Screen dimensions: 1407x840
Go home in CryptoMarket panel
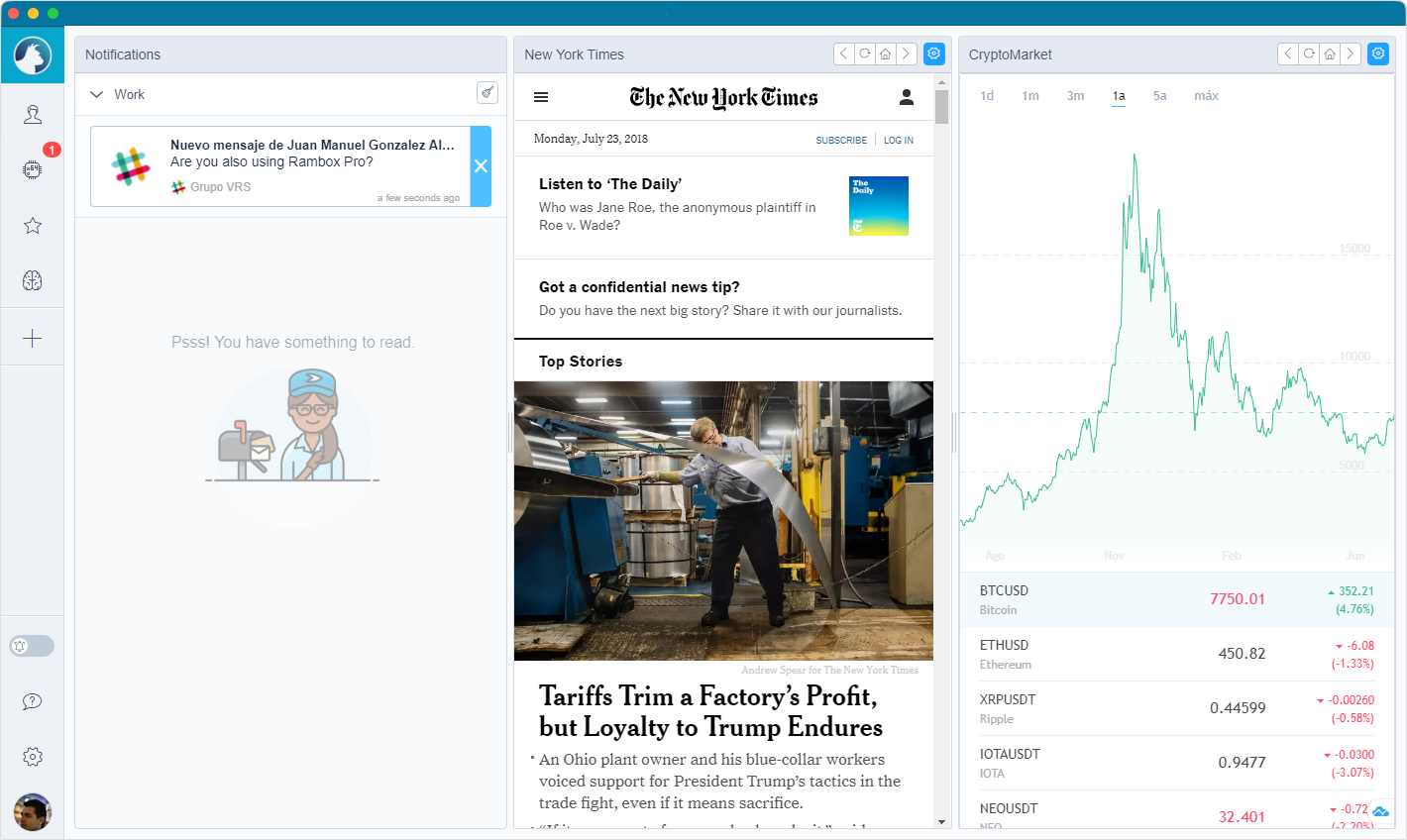[x=1329, y=53]
